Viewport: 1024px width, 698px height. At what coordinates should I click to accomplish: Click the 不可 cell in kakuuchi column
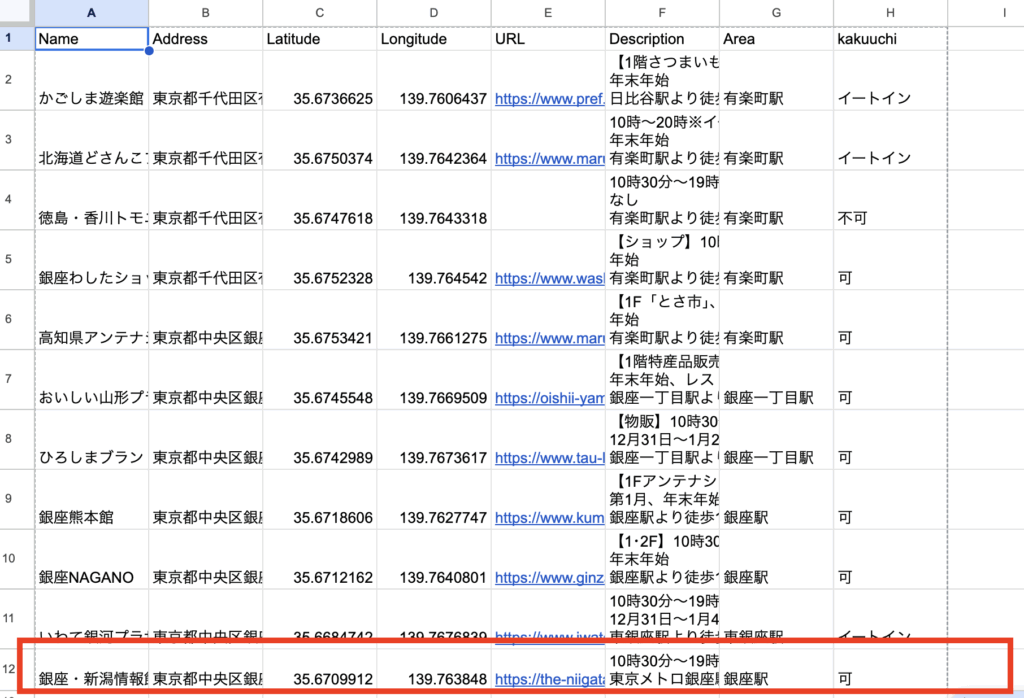pyautogui.click(x=890, y=218)
